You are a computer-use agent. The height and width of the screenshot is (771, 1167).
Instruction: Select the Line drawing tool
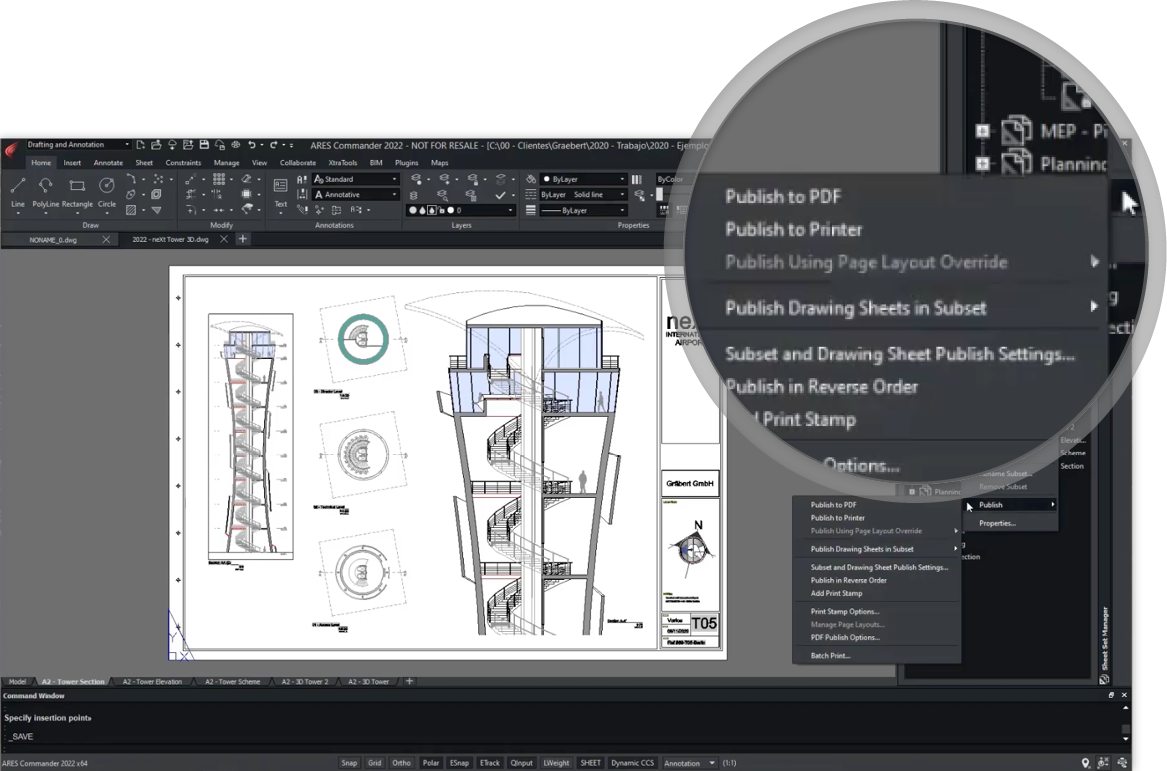(x=18, y=191)
